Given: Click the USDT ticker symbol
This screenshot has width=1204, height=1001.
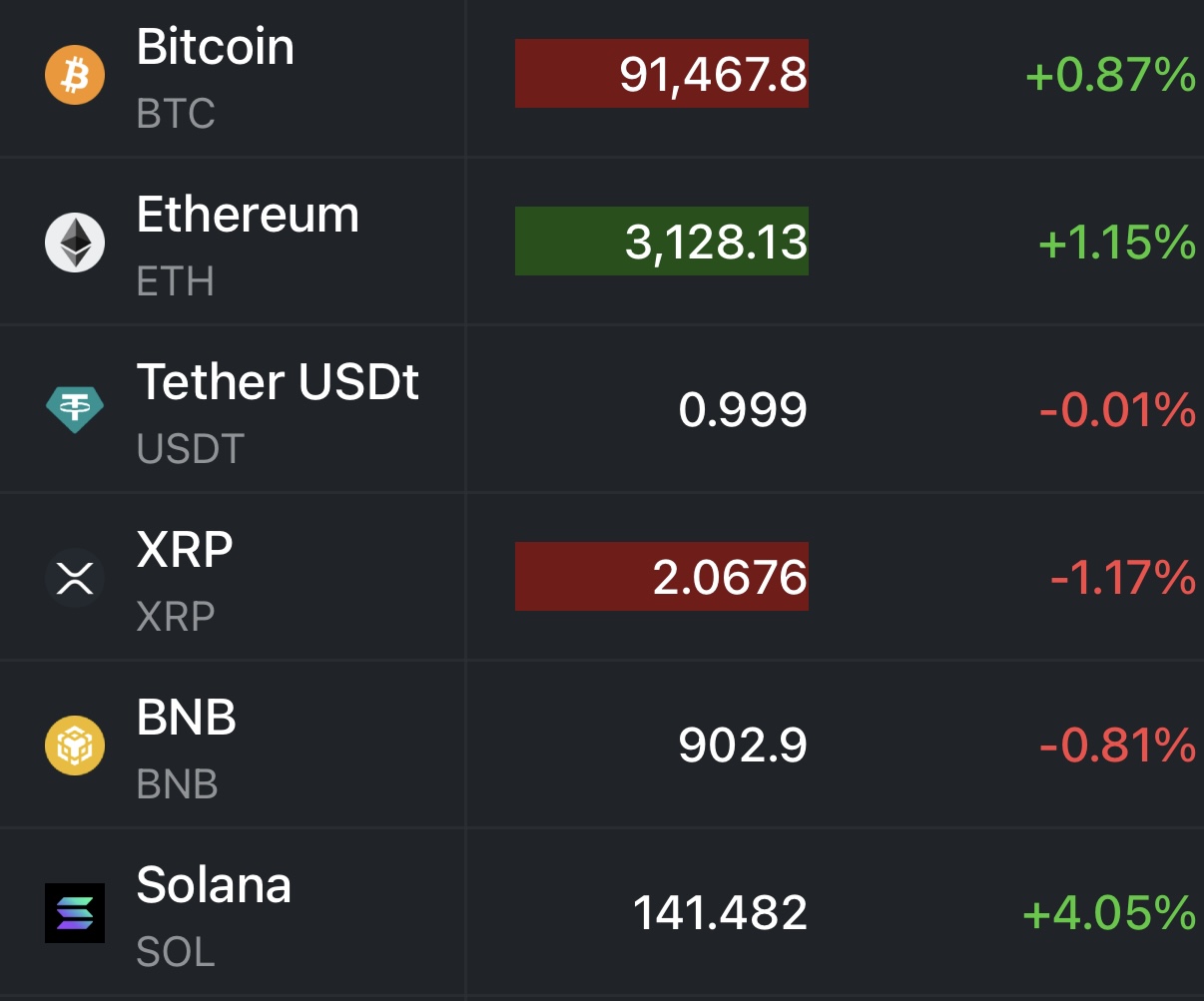Looking at the screenshot, I should 191,449.
